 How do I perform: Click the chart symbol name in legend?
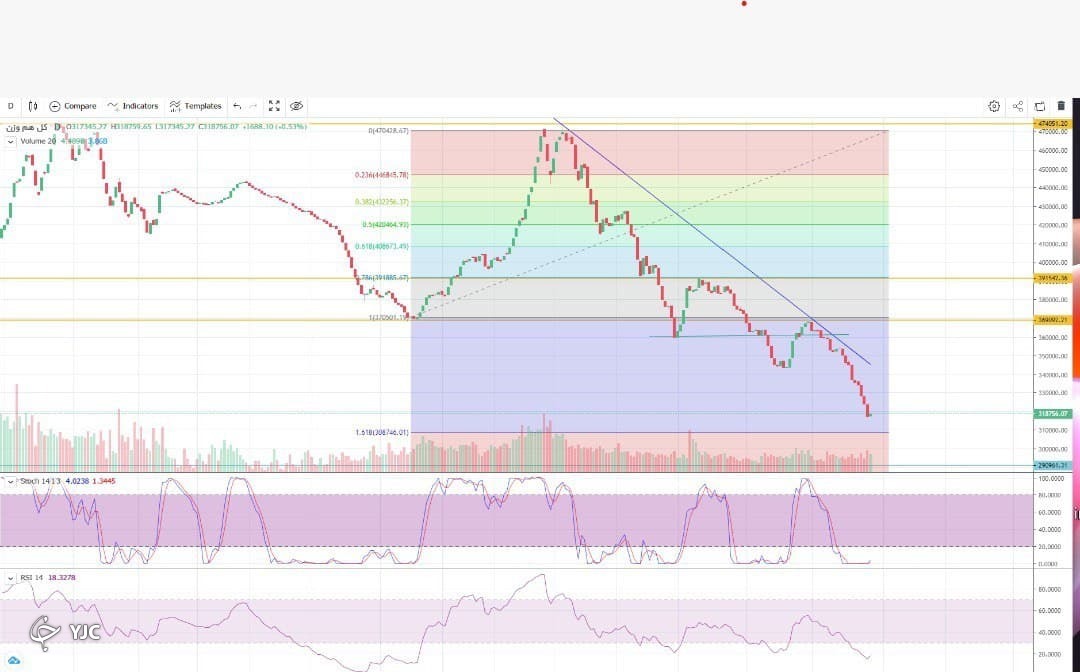[x=26, y=127]
